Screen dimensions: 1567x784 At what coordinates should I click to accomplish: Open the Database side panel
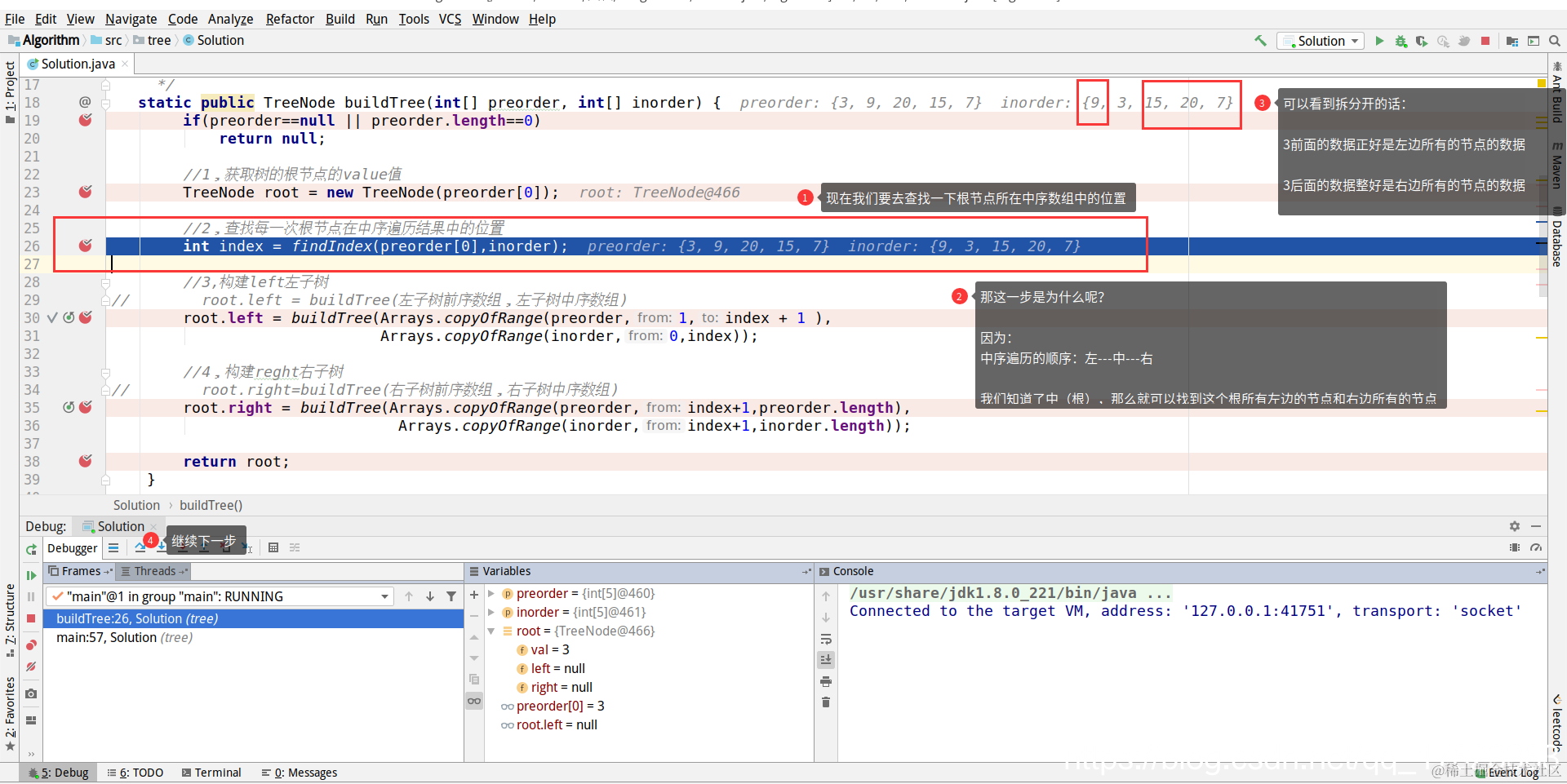(1557, 237)
